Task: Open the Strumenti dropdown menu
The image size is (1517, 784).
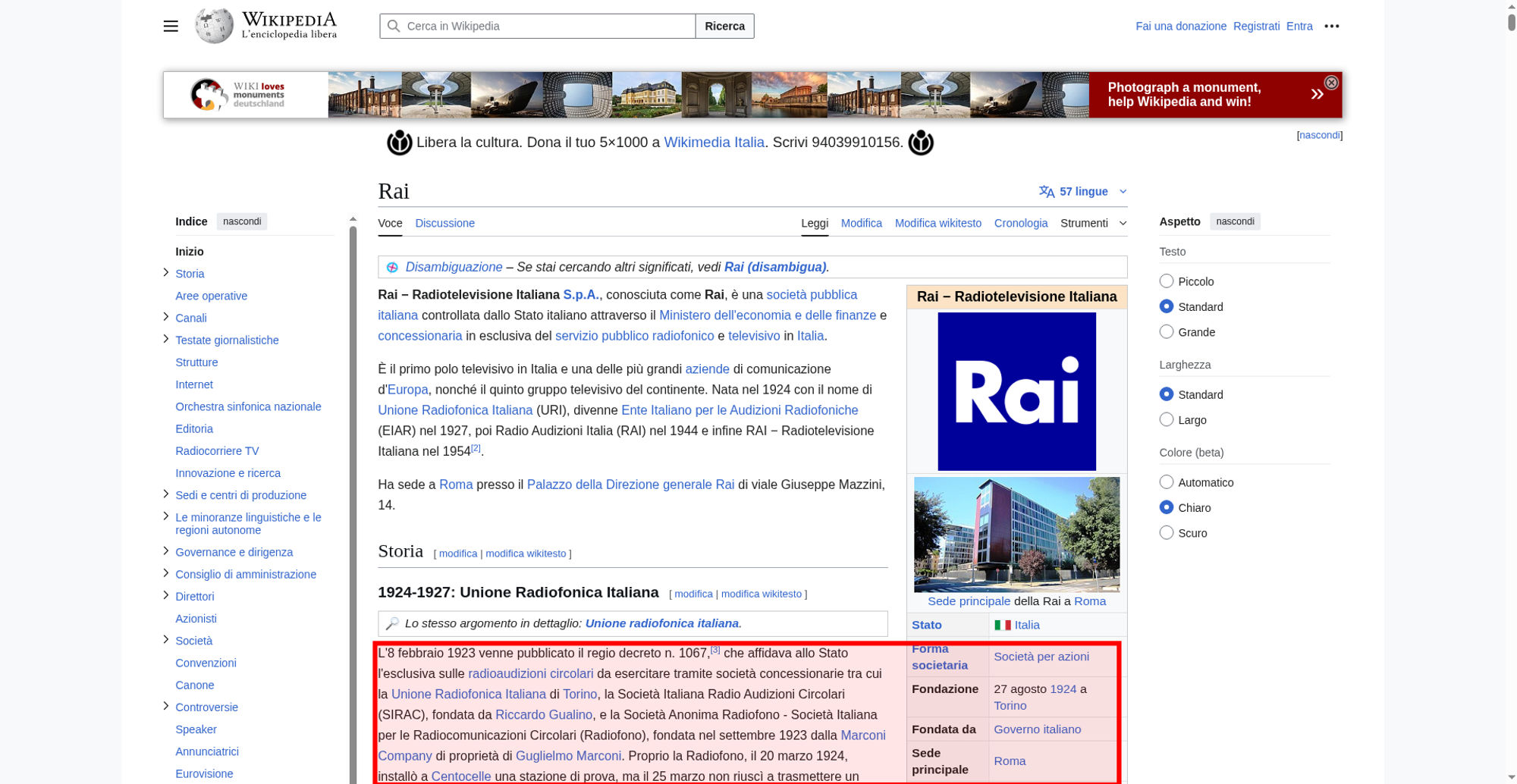Action: tap(1093, 223)
